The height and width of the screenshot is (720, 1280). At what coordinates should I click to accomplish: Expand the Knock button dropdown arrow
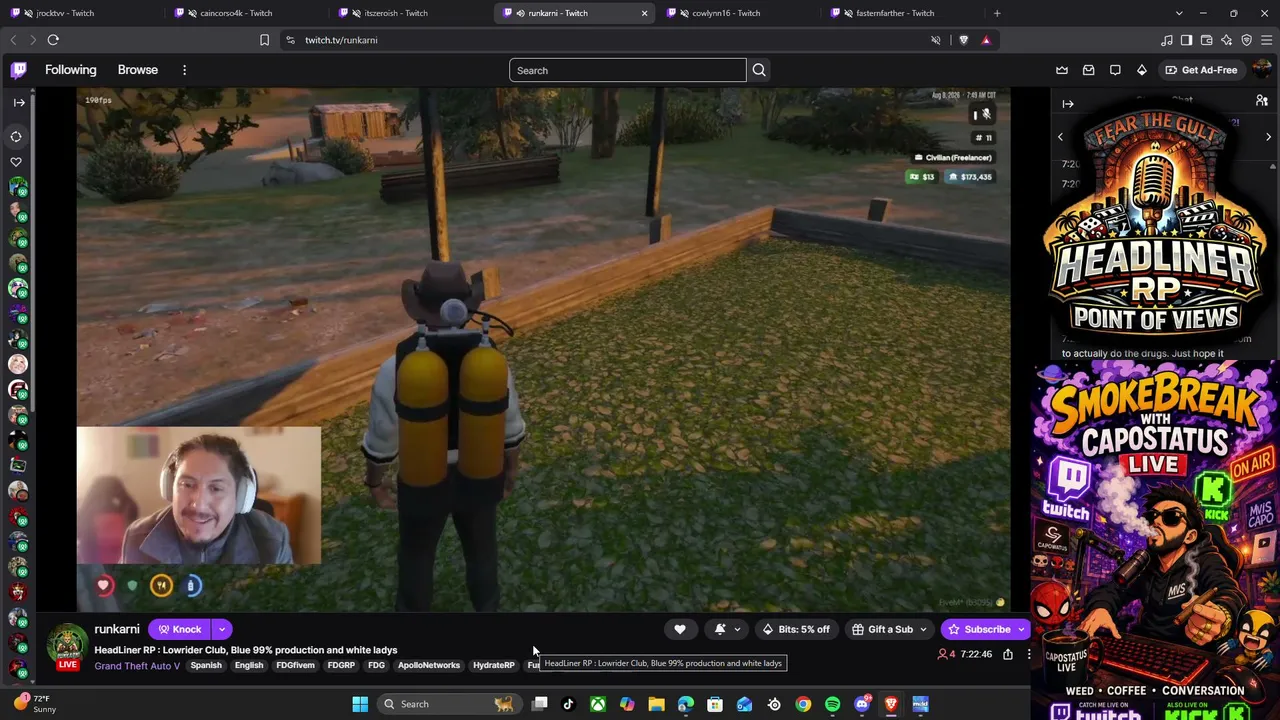tap(222, 629)
